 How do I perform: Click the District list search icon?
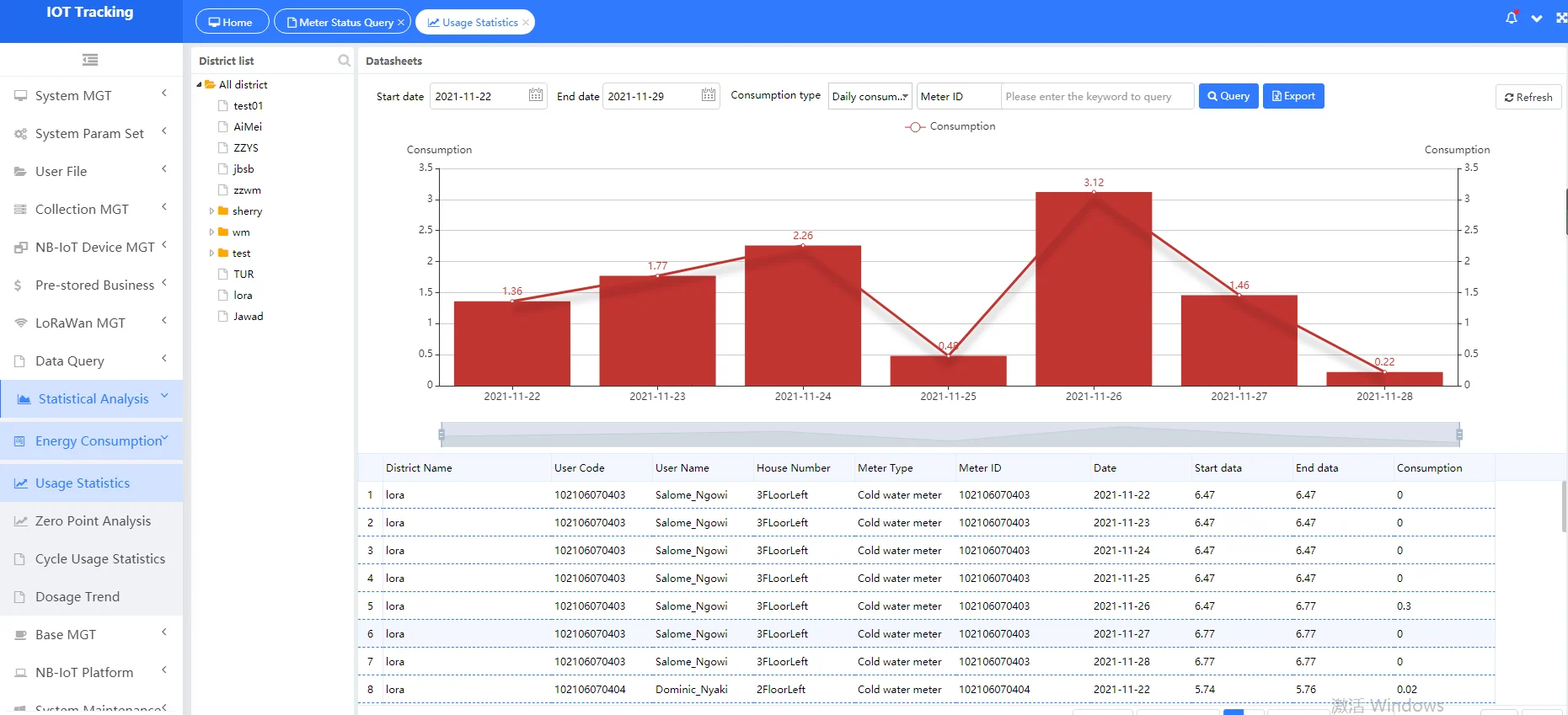[344, 61]
